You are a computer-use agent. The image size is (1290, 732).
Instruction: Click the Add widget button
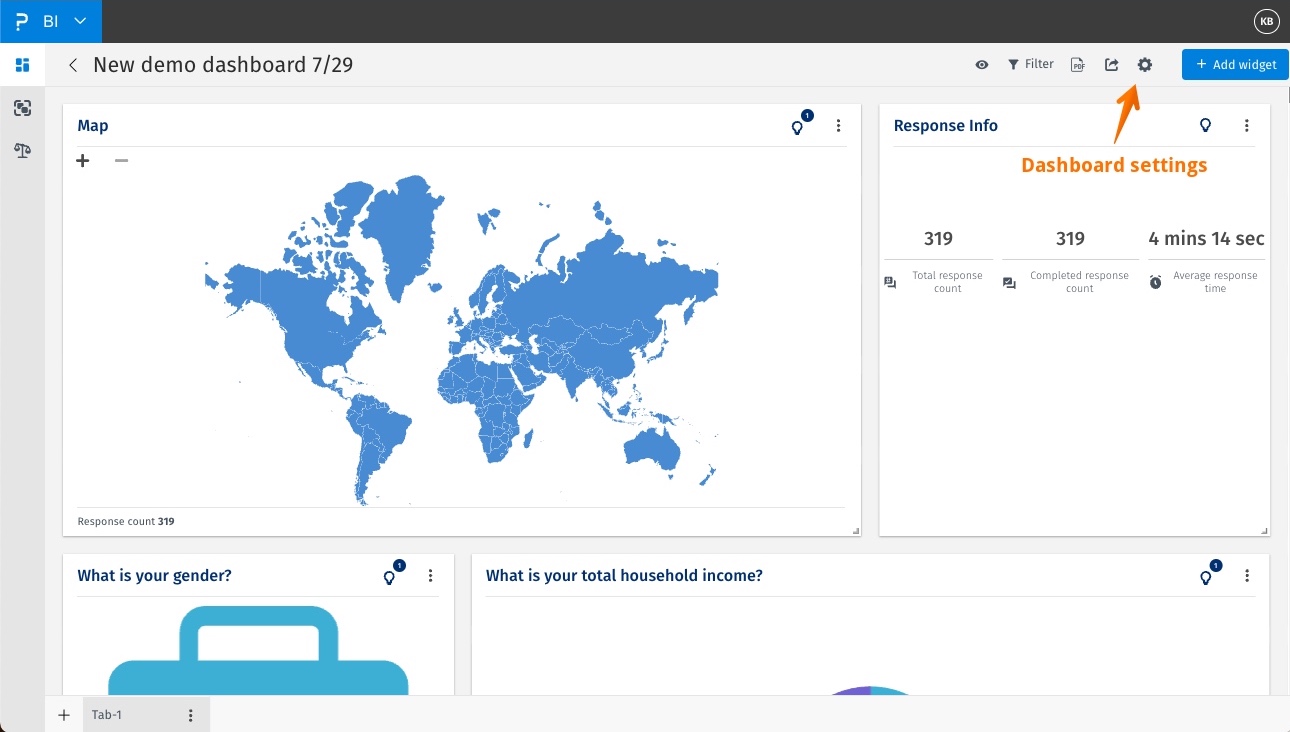(1235, 64)
